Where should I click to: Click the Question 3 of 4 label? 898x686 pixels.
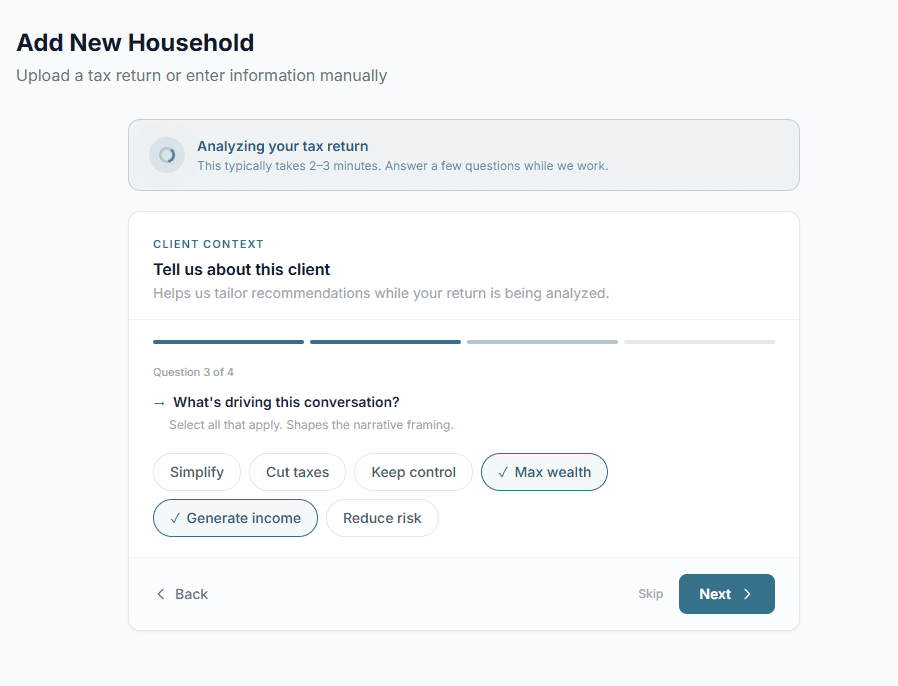[x=193, y=371]
